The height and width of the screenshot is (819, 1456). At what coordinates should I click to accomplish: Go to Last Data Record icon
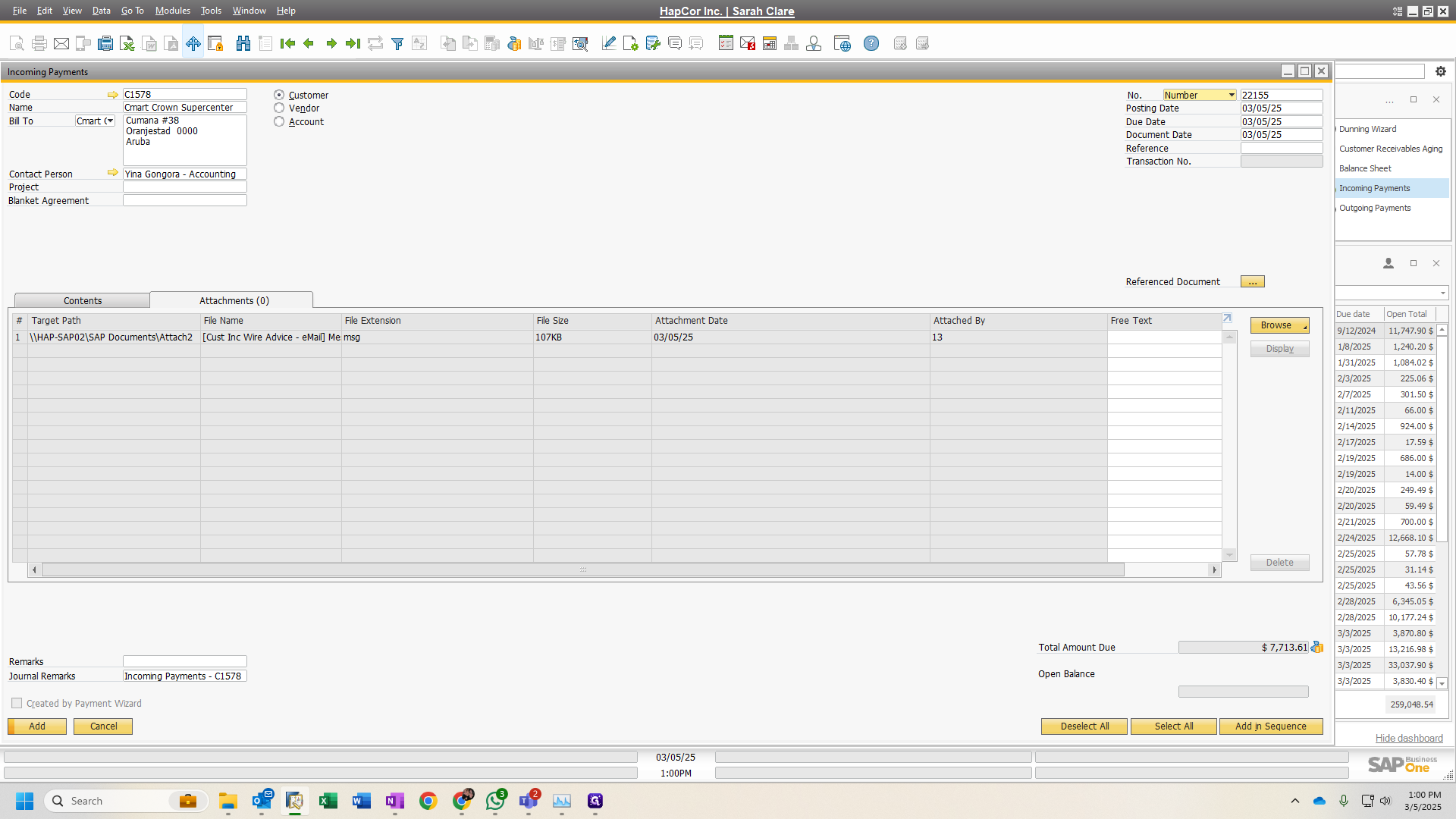353,43
